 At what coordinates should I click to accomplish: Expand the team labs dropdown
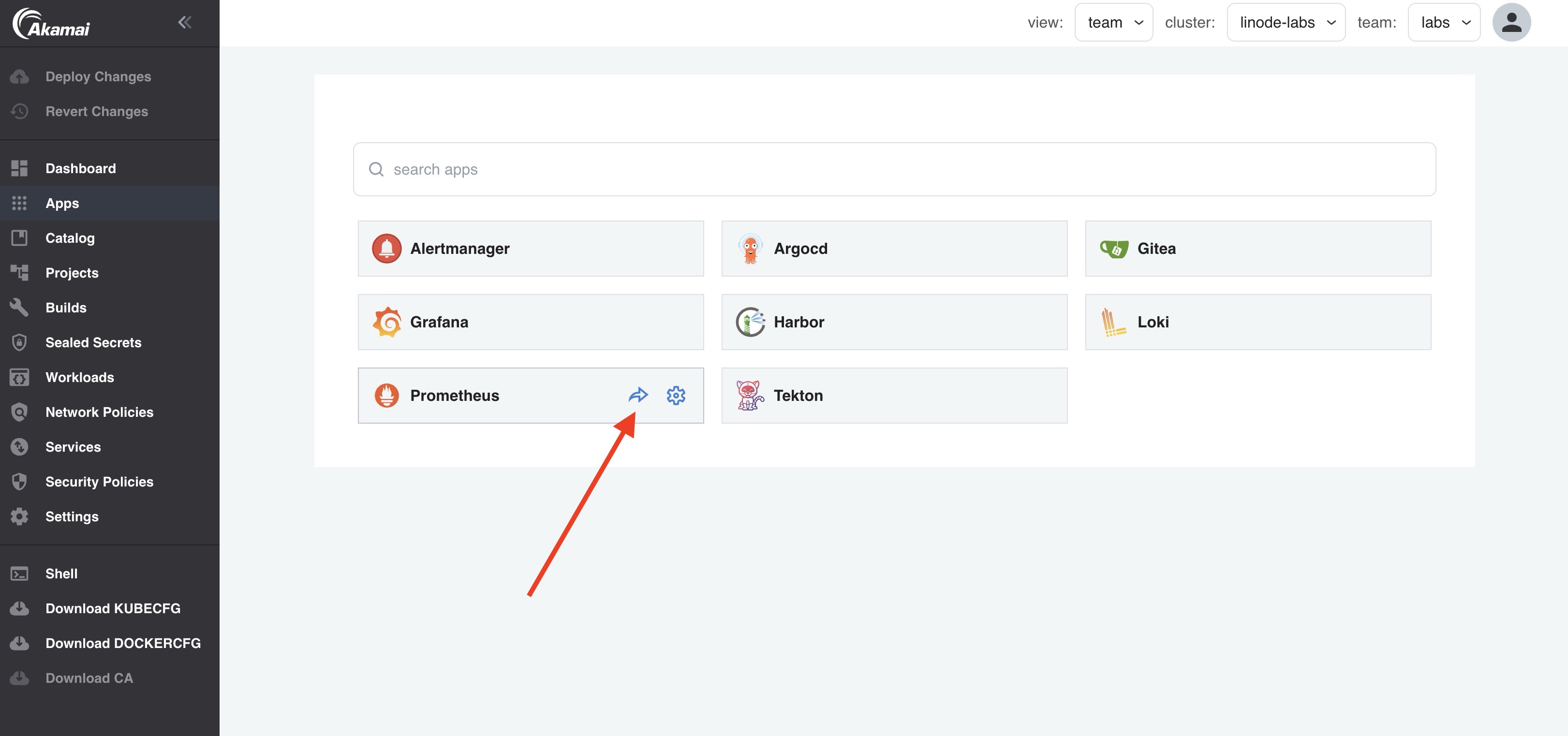click(x=1444, y=22)
